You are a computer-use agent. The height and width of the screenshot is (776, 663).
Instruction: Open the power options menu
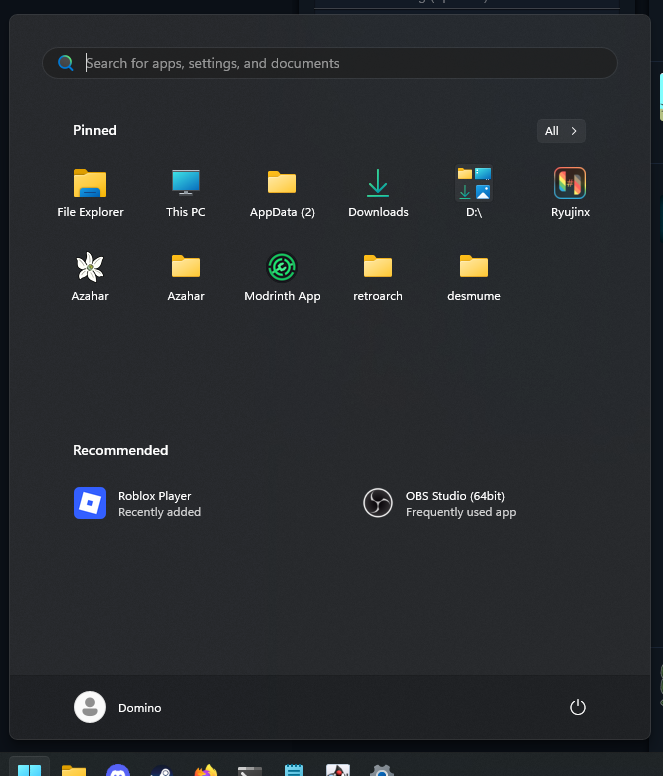[x=577, y=707]
